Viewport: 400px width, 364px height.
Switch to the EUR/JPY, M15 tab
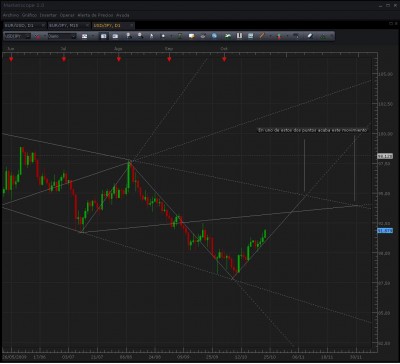click(66, 25)
